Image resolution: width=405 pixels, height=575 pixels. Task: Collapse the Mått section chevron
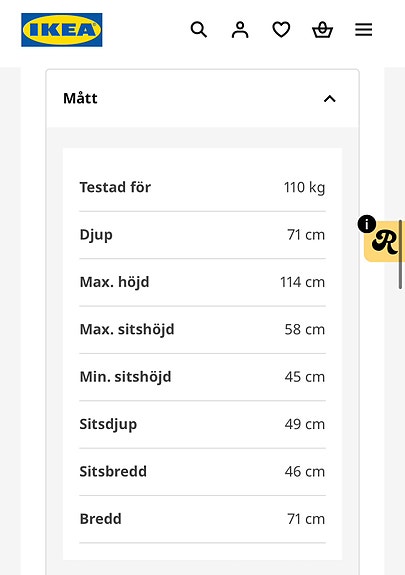[x=329, y=99]
